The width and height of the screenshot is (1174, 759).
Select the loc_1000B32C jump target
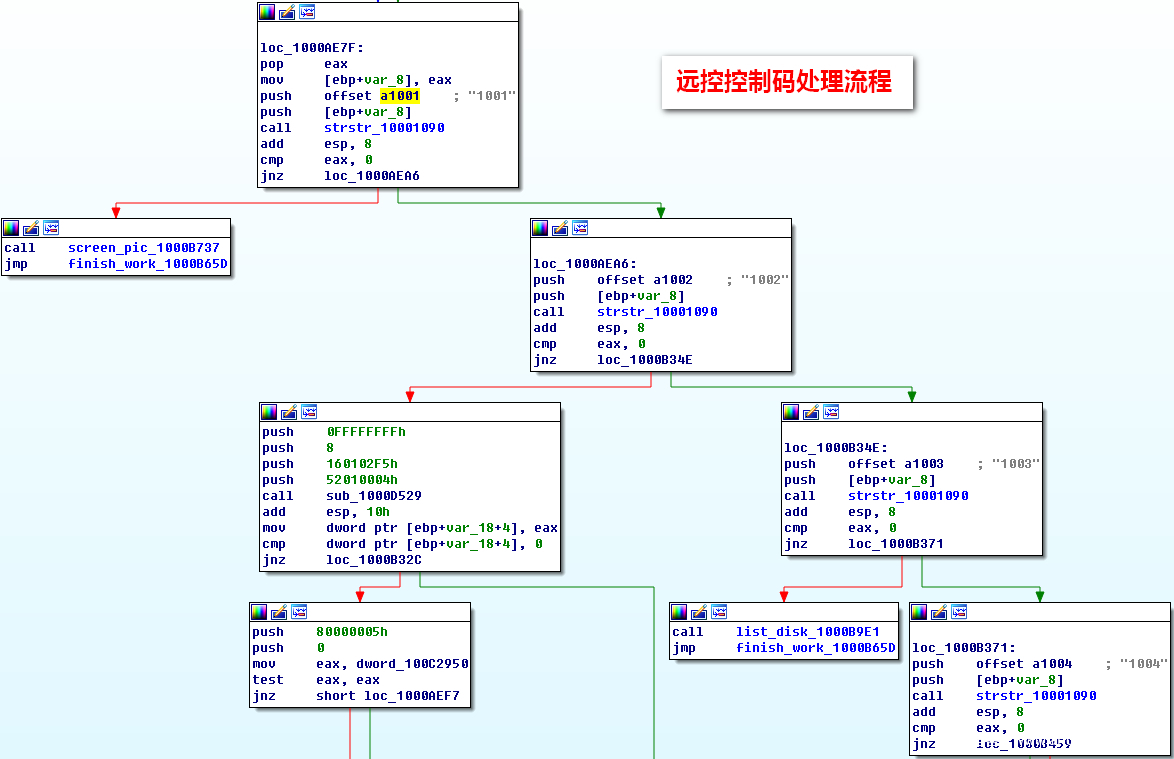point(373,560)
